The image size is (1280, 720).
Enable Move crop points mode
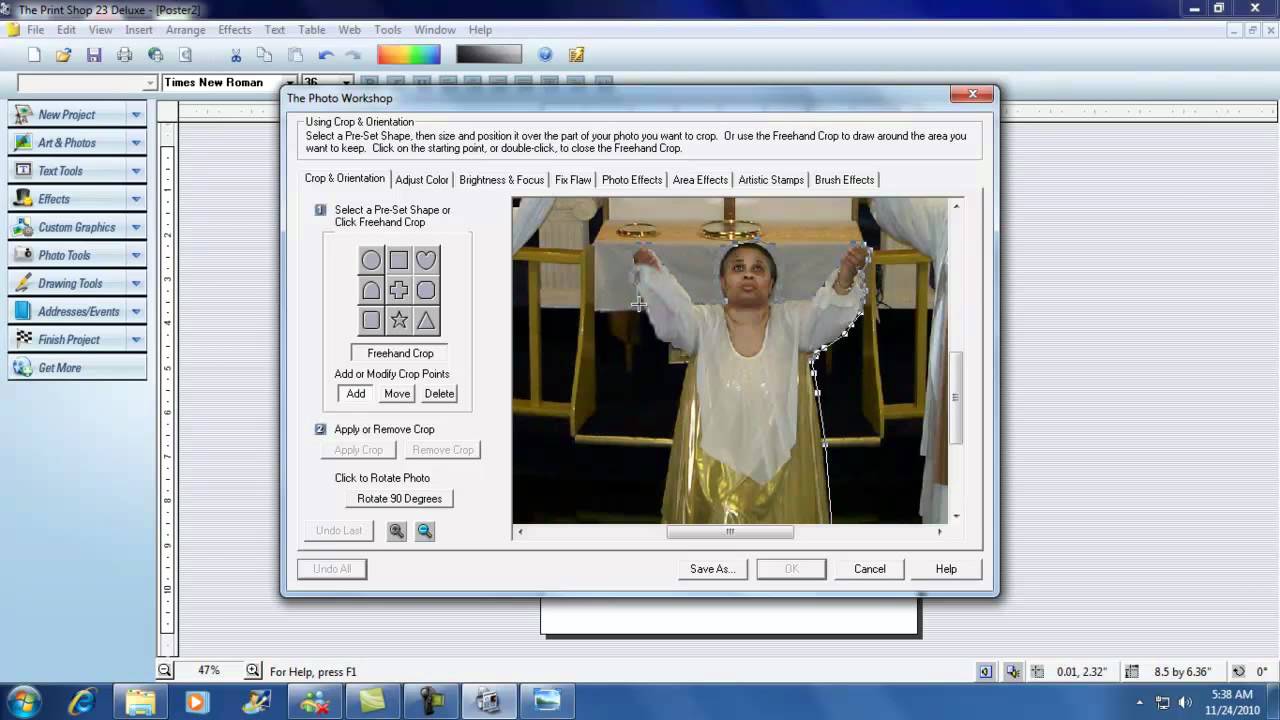[397, 394]
